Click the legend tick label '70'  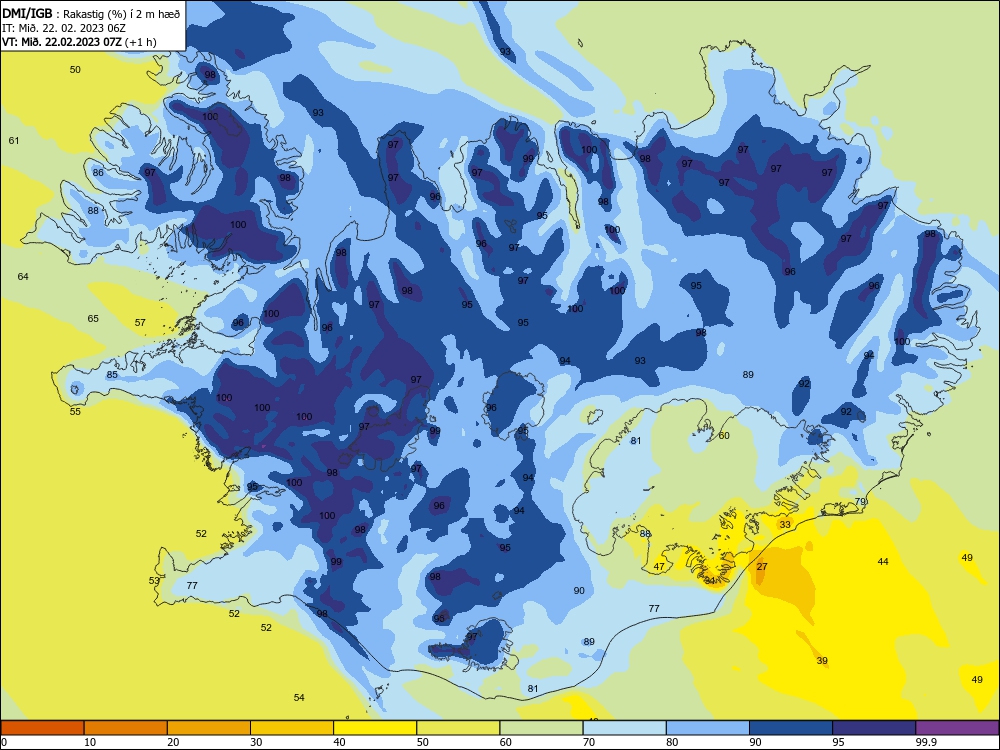(x=589, y=742)
